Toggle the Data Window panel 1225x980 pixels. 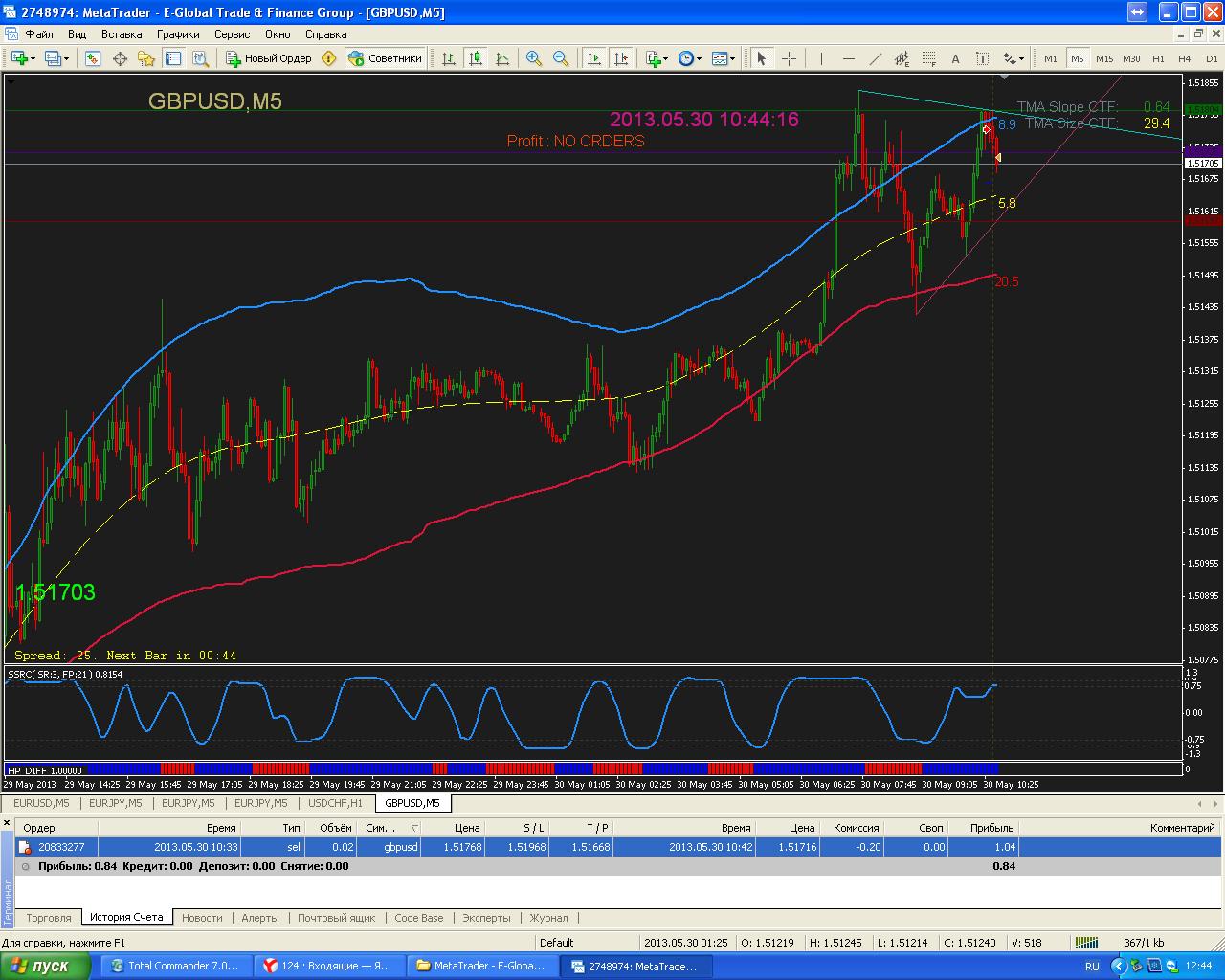(x=120, y=58)
